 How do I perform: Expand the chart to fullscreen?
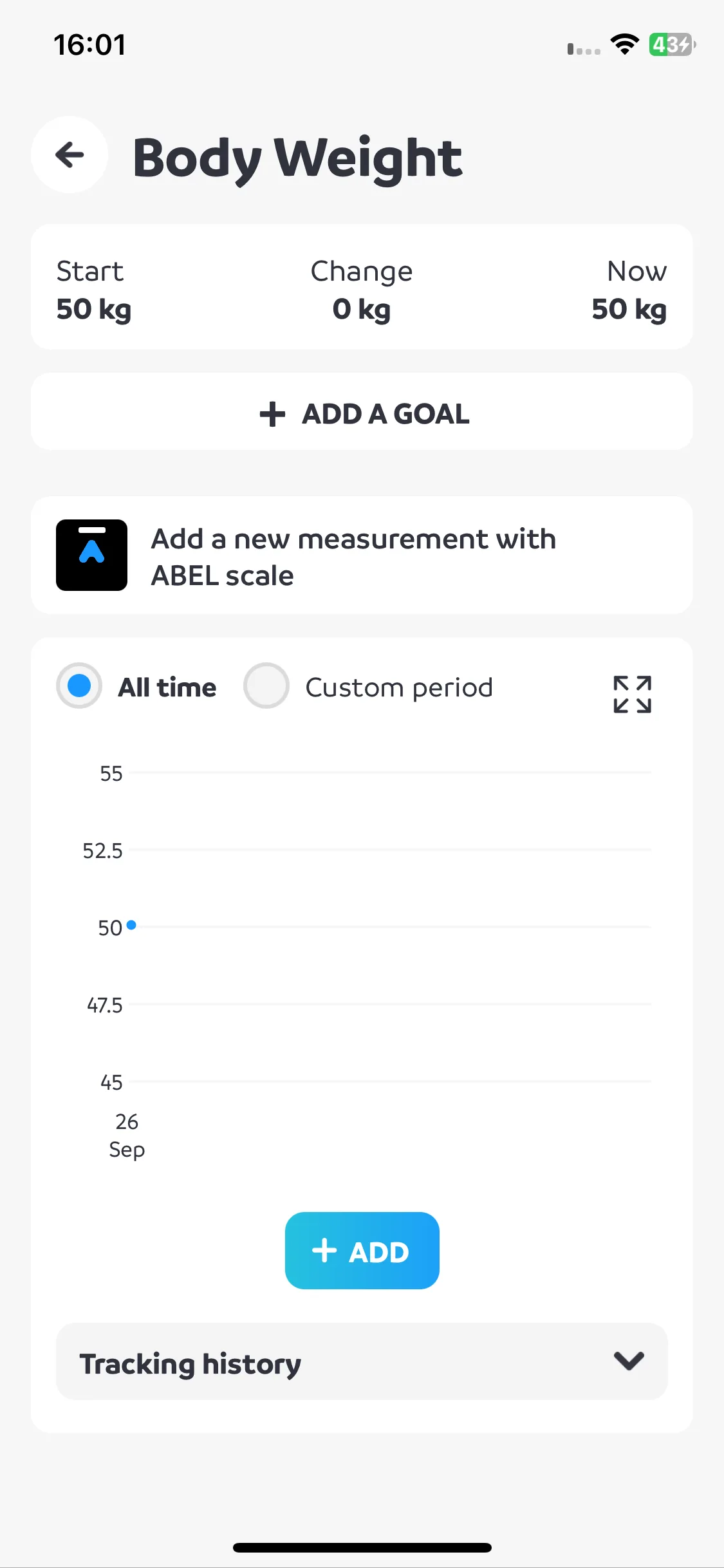[x=632, y=695]
